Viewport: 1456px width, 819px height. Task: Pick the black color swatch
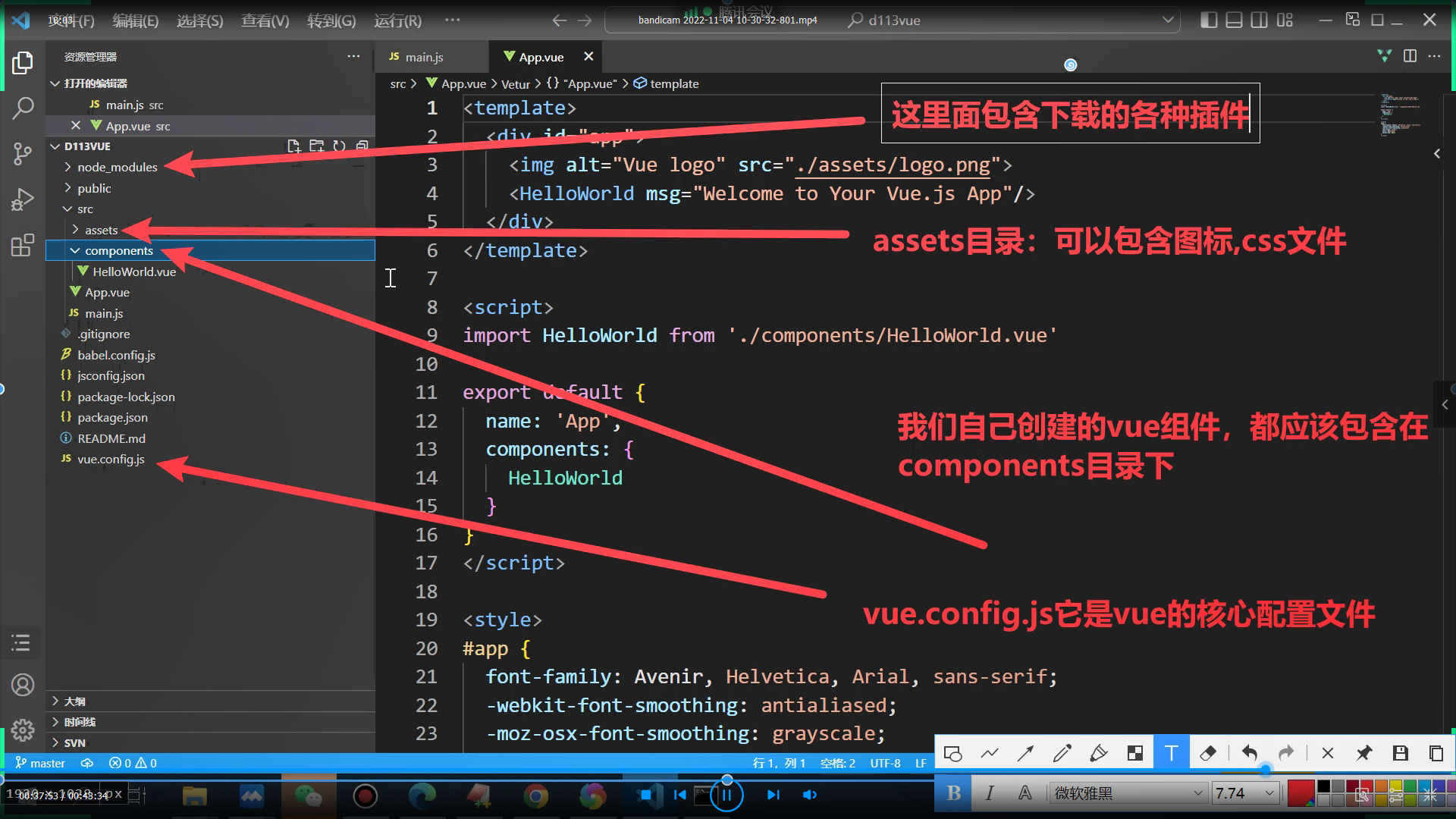coord(1324,786)
